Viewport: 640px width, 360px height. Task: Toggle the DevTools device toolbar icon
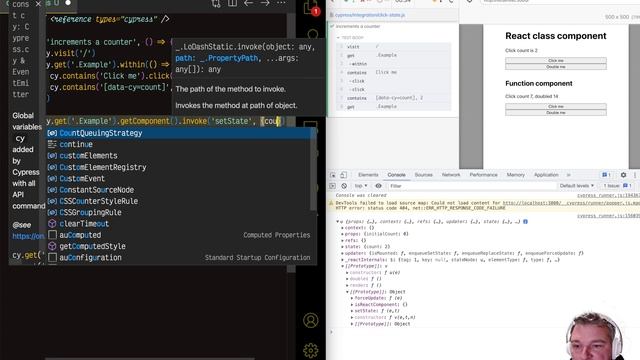(343, 175)
